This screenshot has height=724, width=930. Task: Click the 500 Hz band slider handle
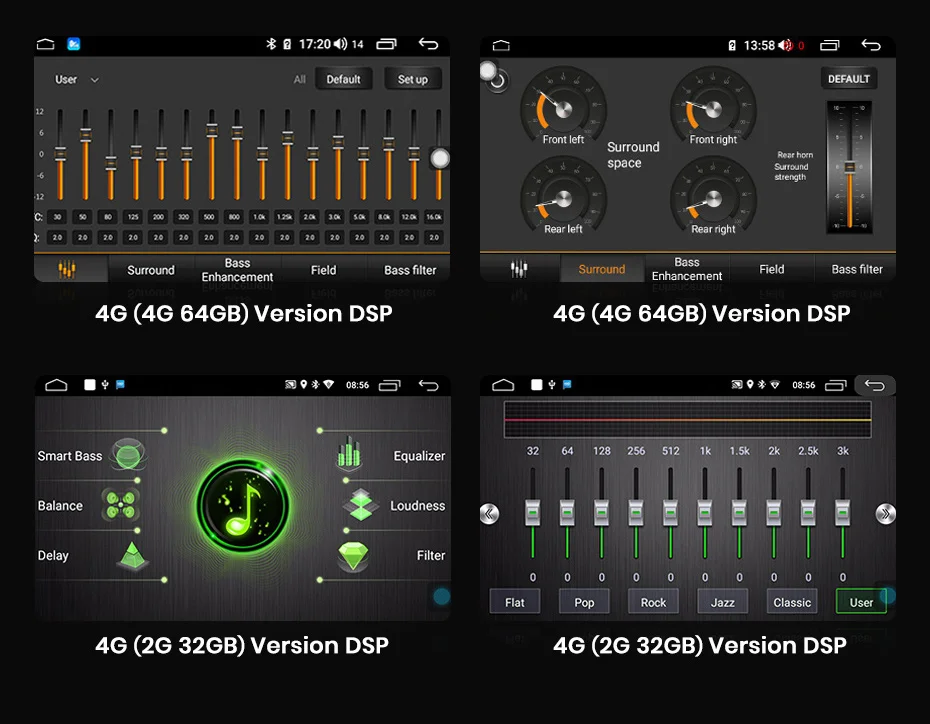click(212, 130)
